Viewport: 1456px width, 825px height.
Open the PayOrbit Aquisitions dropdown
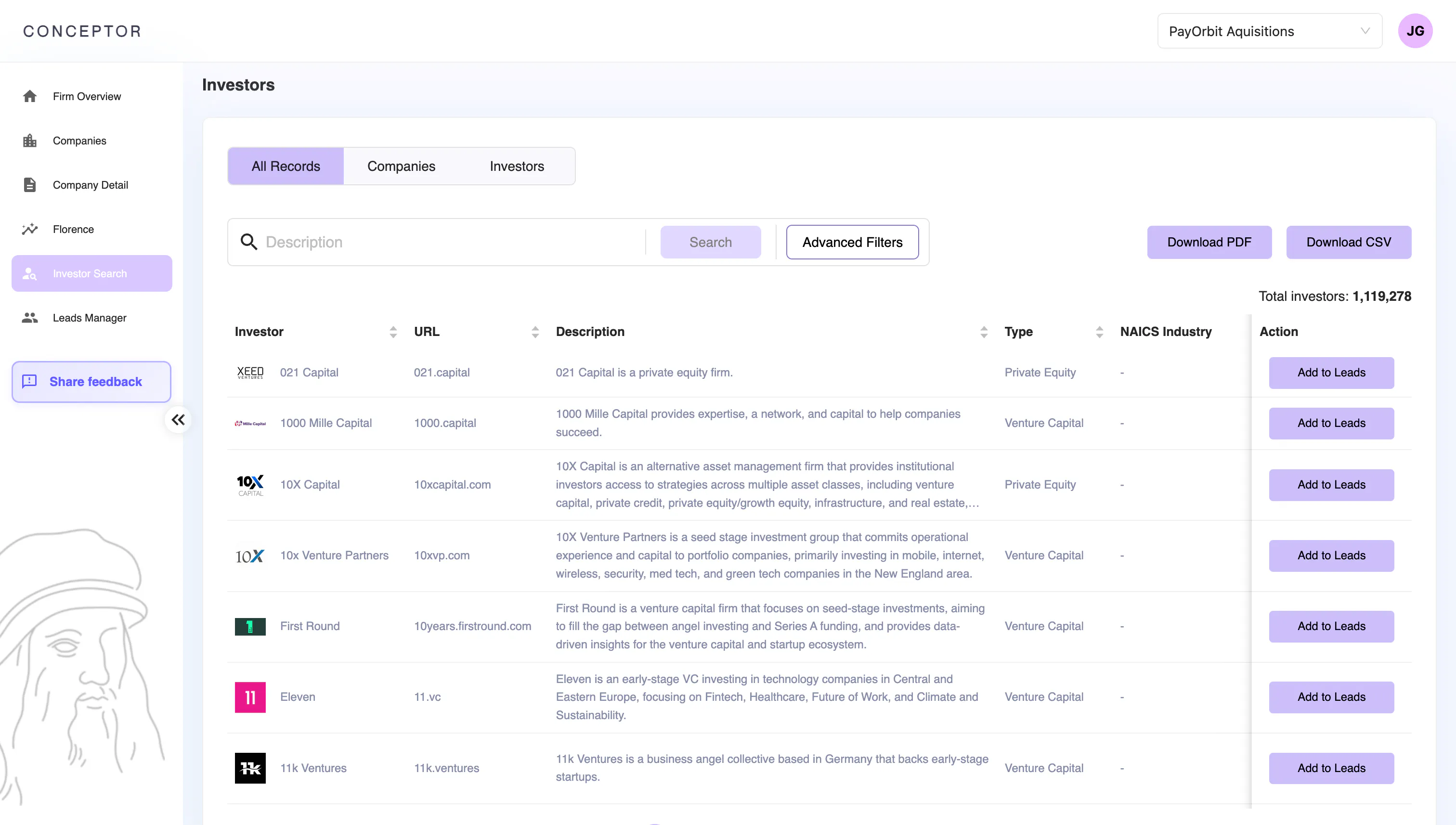click(x=1270, y=31)
